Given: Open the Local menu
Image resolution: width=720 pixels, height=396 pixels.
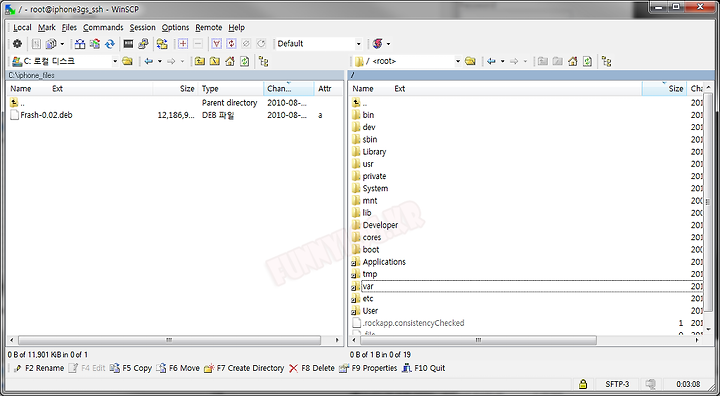Looking at the screenshot, I should [22, 28].
